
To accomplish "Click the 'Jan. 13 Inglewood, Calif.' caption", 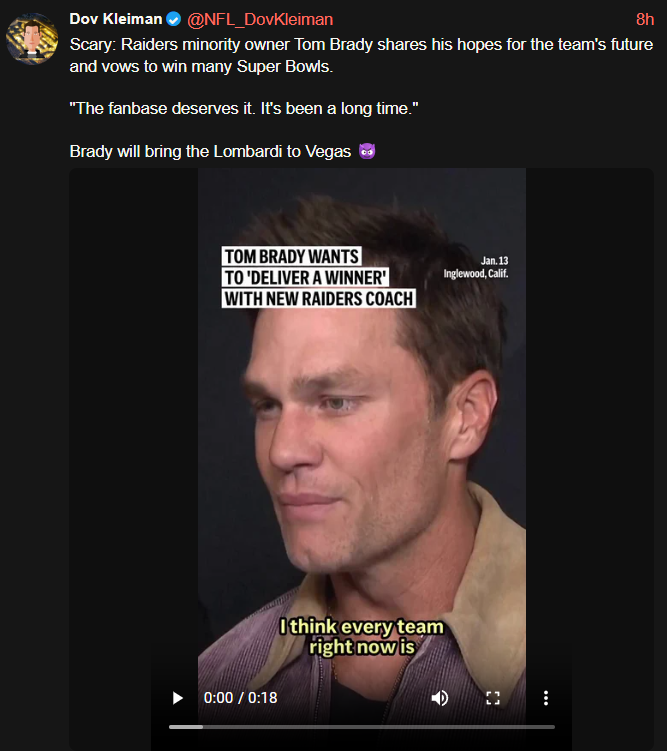I will point(475,267).
